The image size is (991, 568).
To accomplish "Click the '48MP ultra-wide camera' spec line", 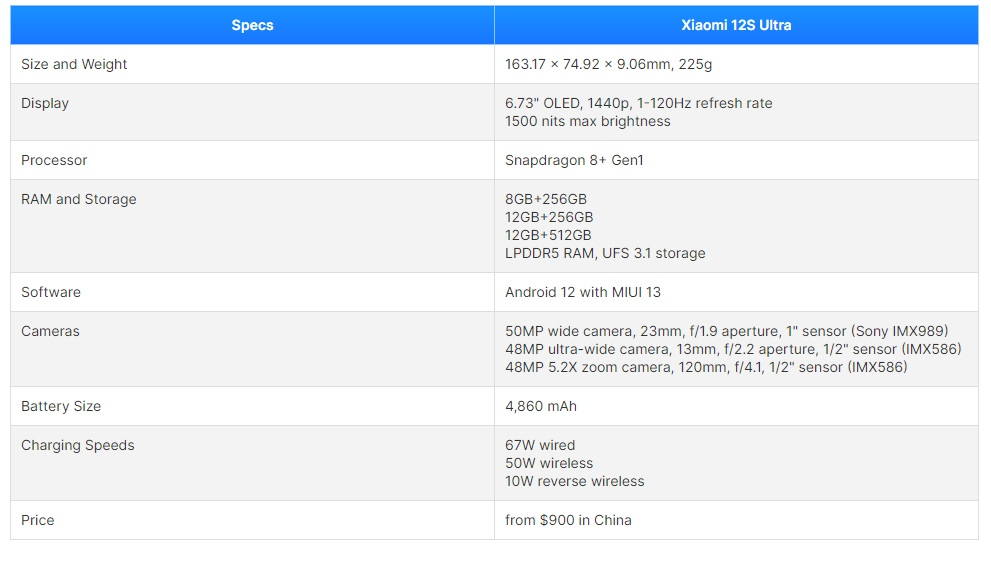I will [733, 349].
